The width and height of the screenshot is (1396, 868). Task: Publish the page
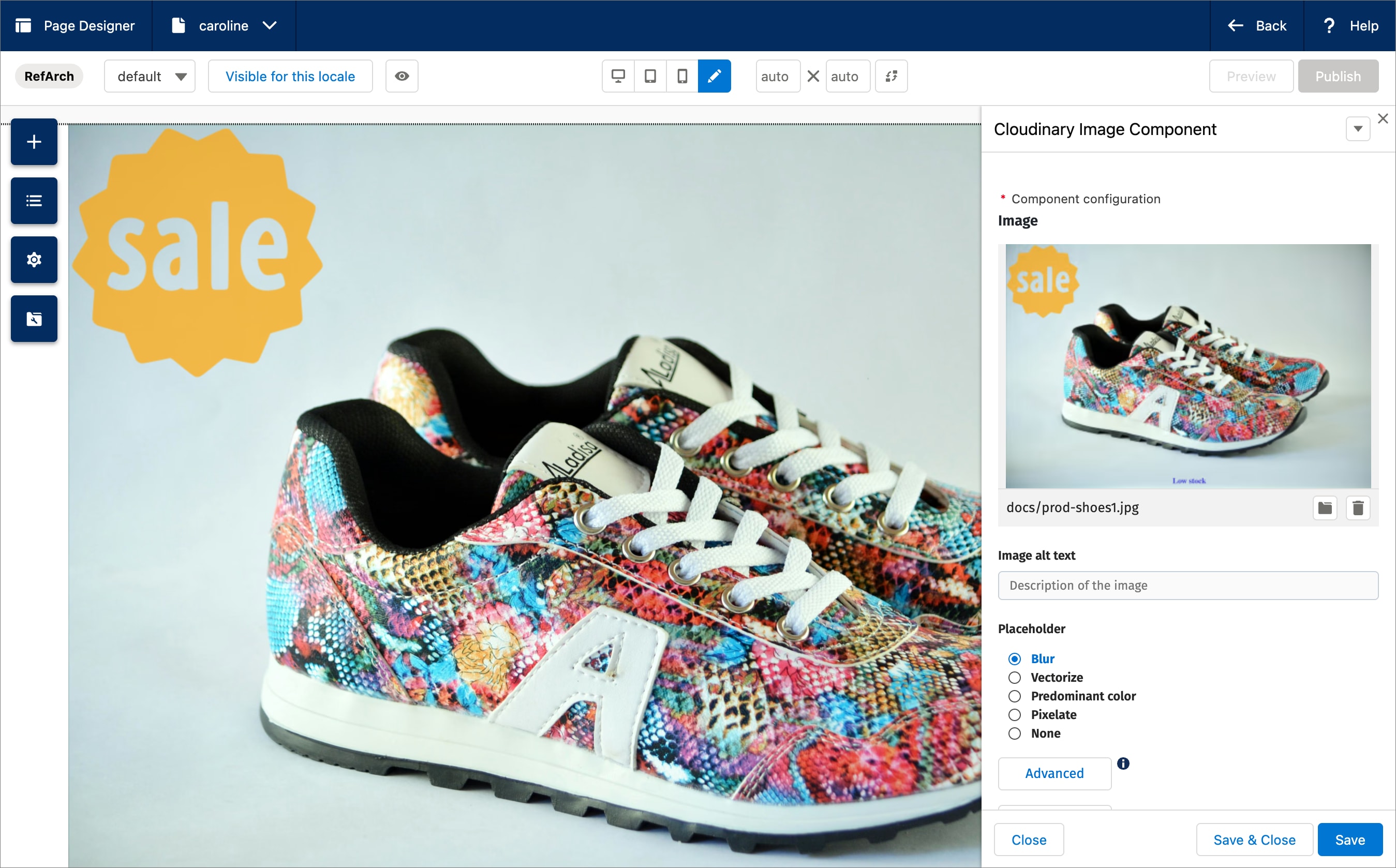pos(1338,75)
